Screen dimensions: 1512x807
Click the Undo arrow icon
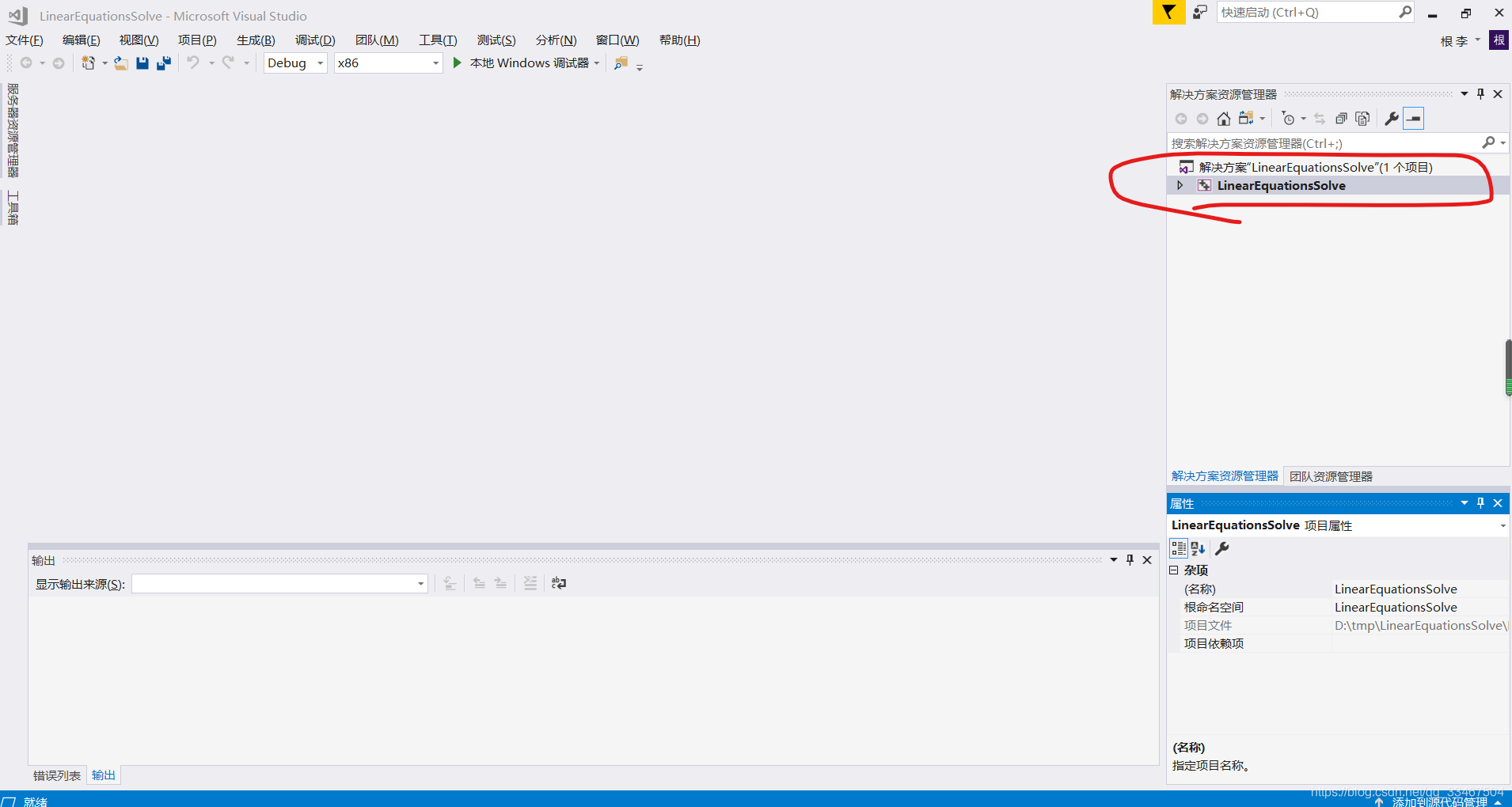[x=193, y=63]
